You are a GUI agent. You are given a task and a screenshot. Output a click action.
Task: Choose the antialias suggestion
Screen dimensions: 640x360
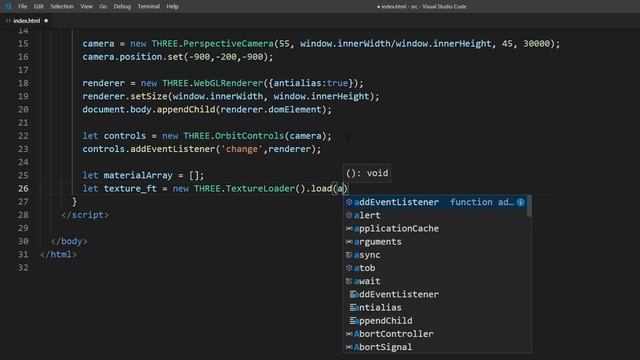(435, 307)
